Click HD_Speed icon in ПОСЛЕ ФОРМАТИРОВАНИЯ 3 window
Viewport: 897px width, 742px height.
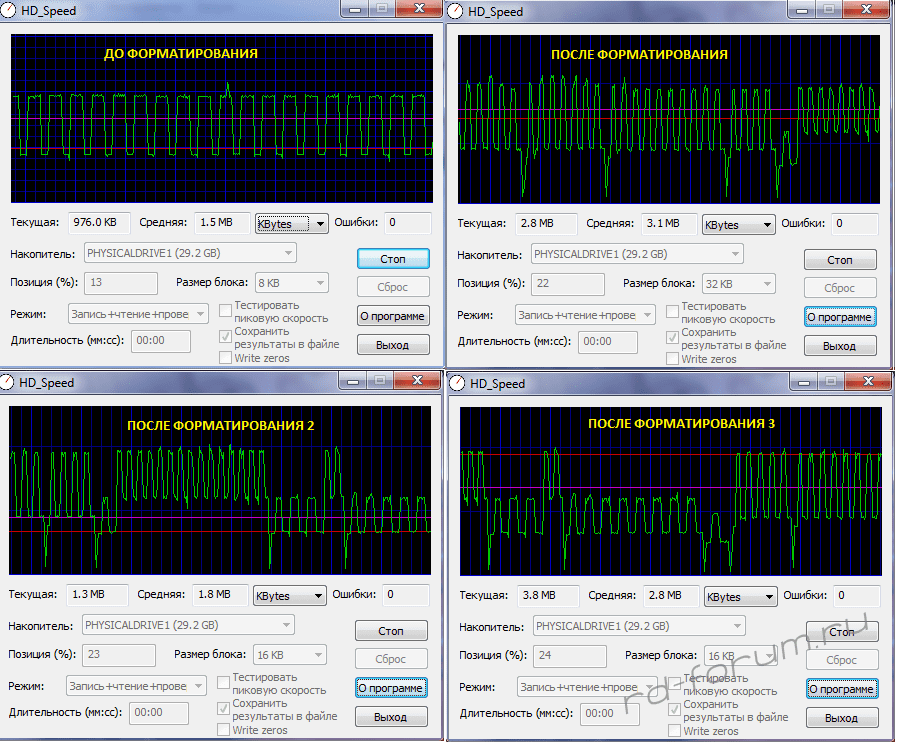(x=456, y=383)
